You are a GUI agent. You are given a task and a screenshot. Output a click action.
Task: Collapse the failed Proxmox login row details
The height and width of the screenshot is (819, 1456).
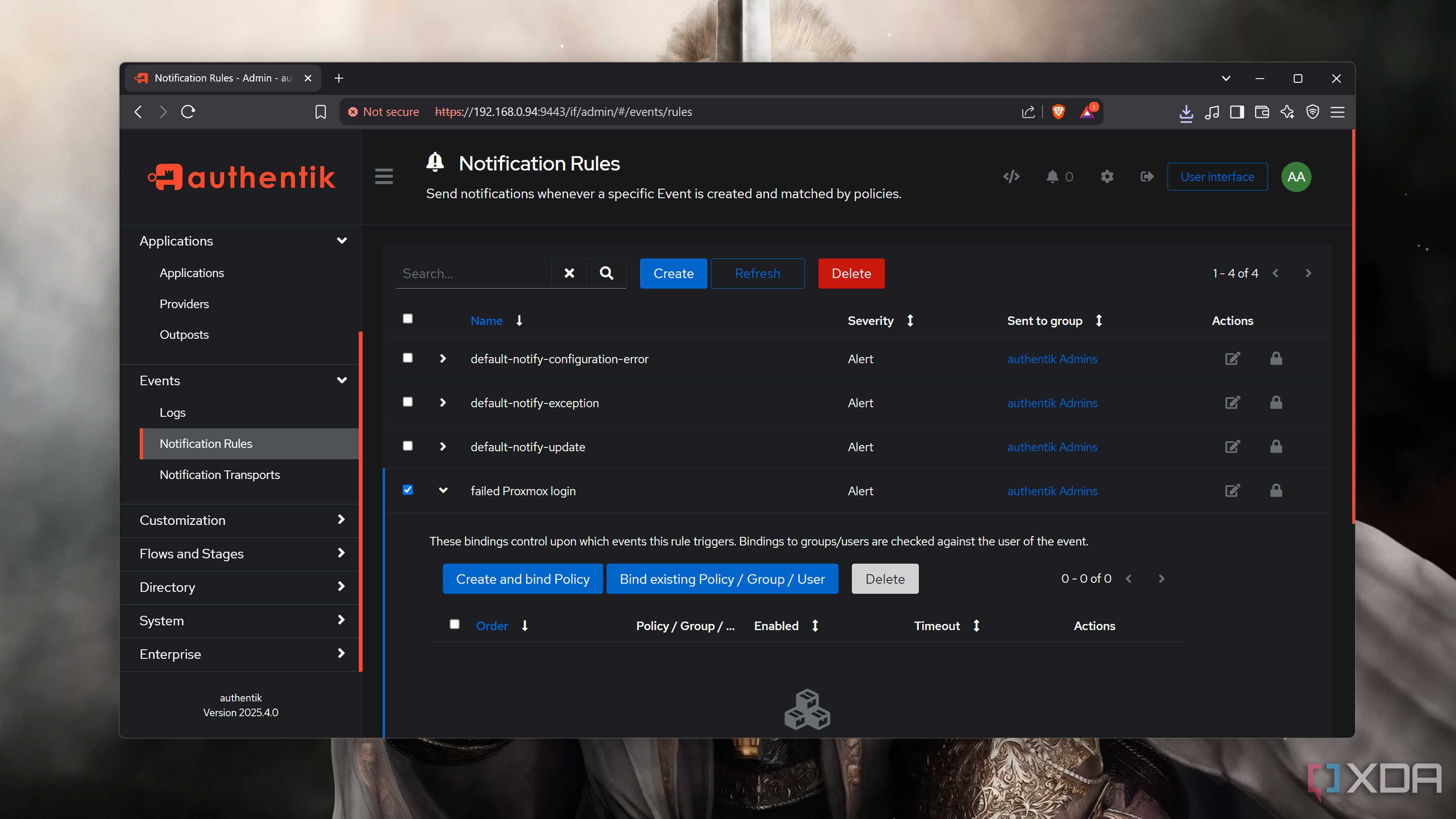pos(442,490)
